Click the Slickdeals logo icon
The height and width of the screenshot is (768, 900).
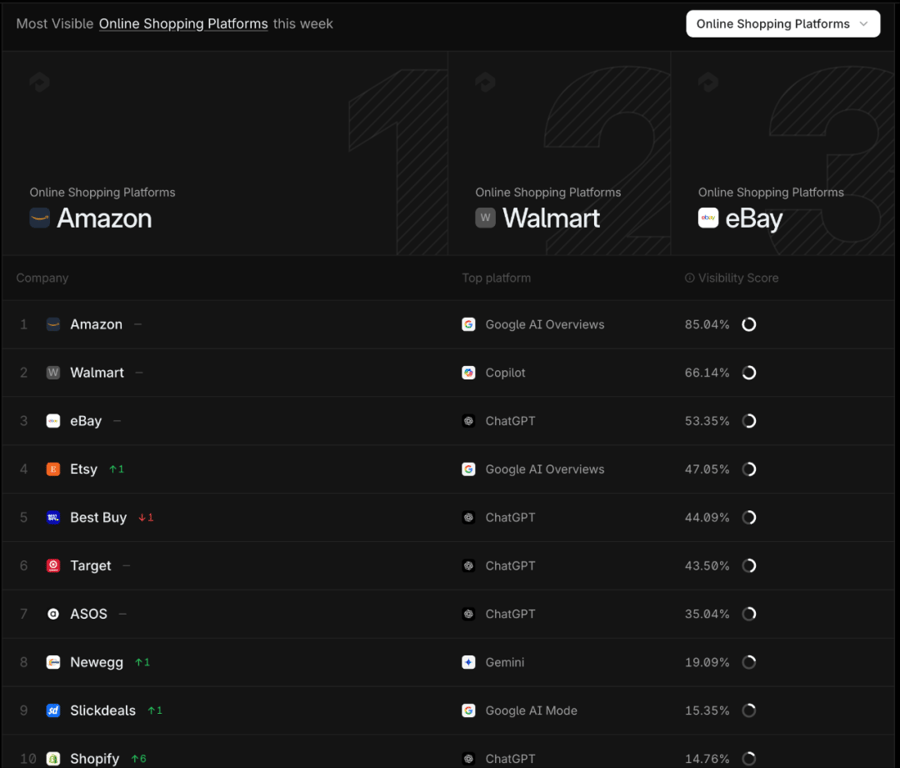pos(53,711)
